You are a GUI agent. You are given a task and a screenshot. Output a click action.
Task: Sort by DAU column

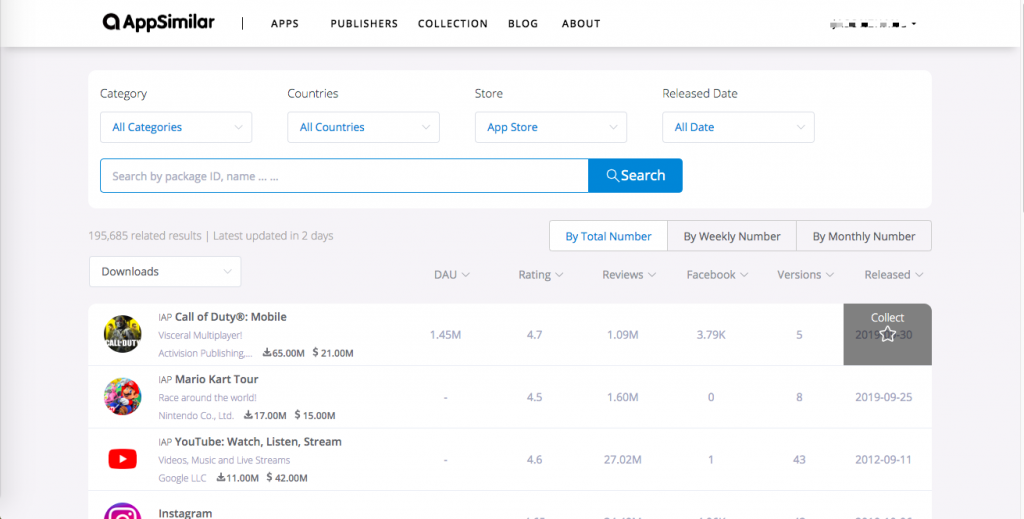click(452, 275)
